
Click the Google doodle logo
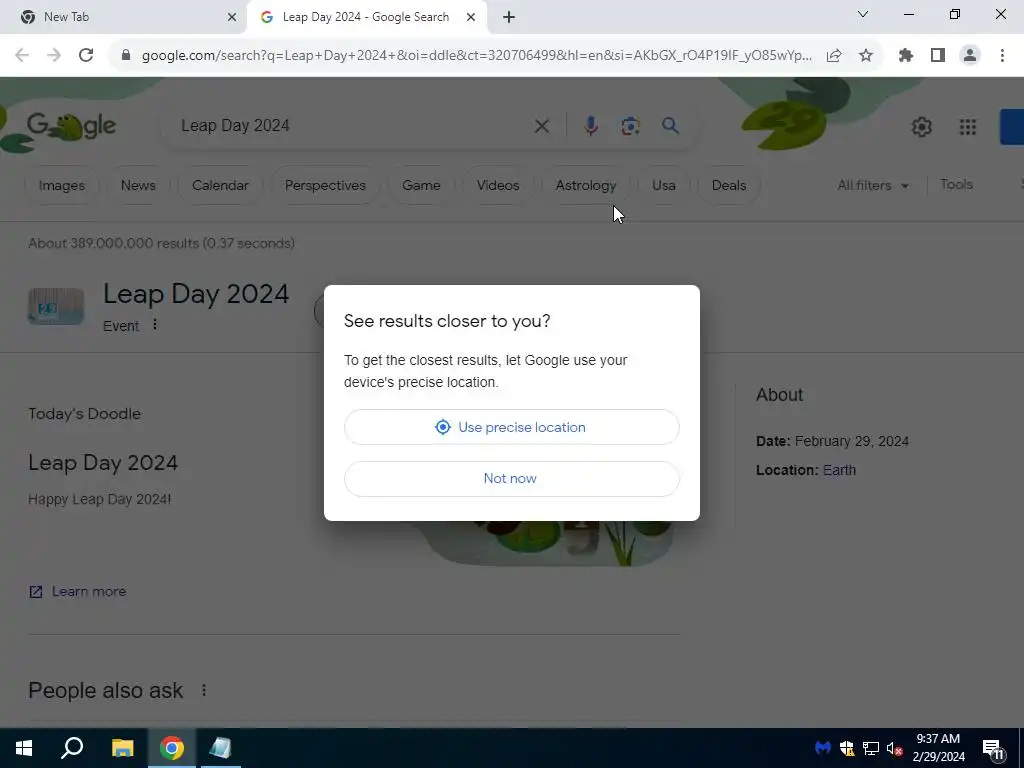point(71,125)
